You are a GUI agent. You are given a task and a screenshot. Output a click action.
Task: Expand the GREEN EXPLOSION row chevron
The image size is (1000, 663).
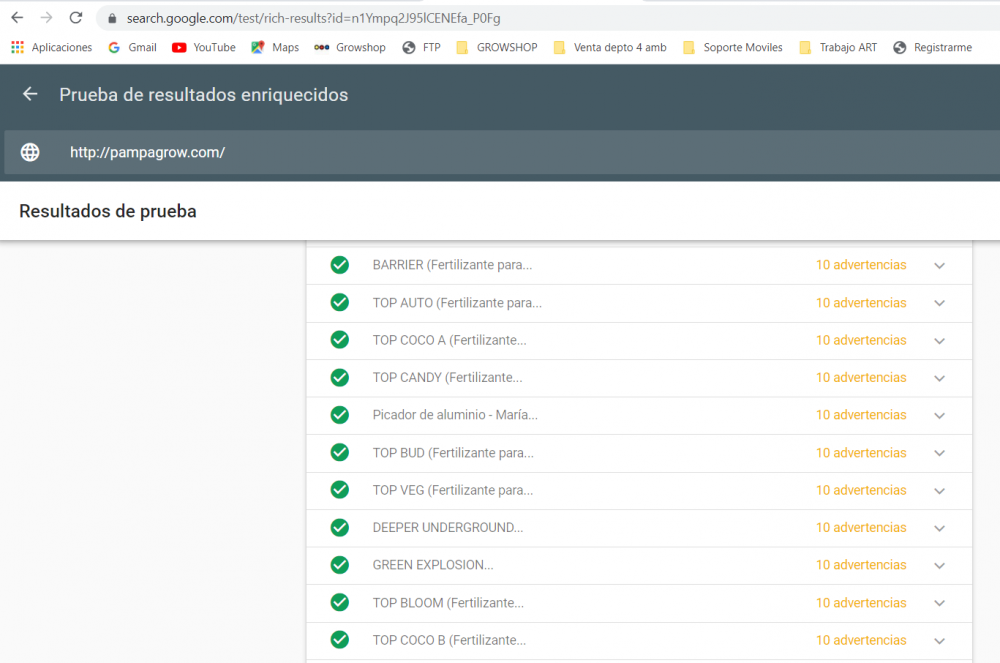pos(939,565)
